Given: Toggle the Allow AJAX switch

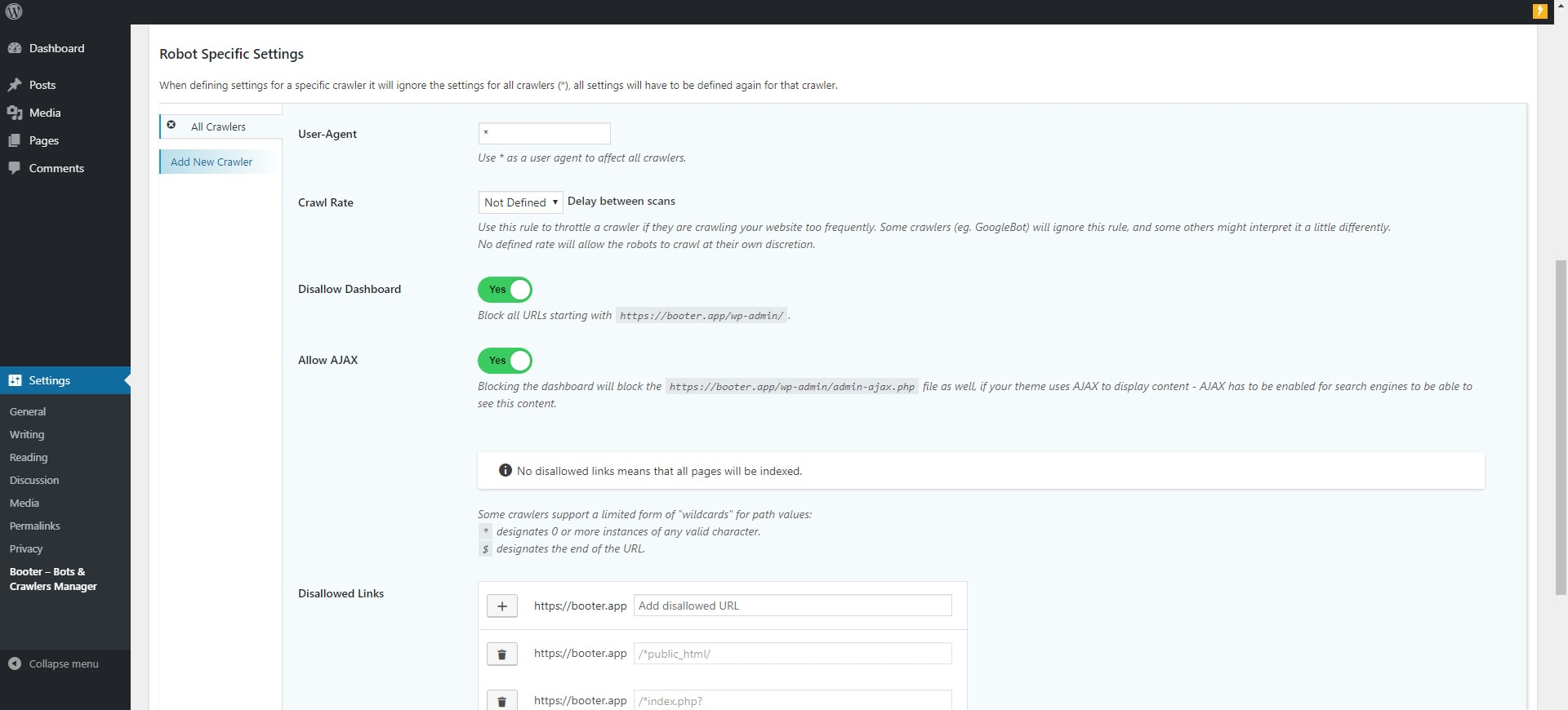Looking at the screenshot, I should 505,361.
